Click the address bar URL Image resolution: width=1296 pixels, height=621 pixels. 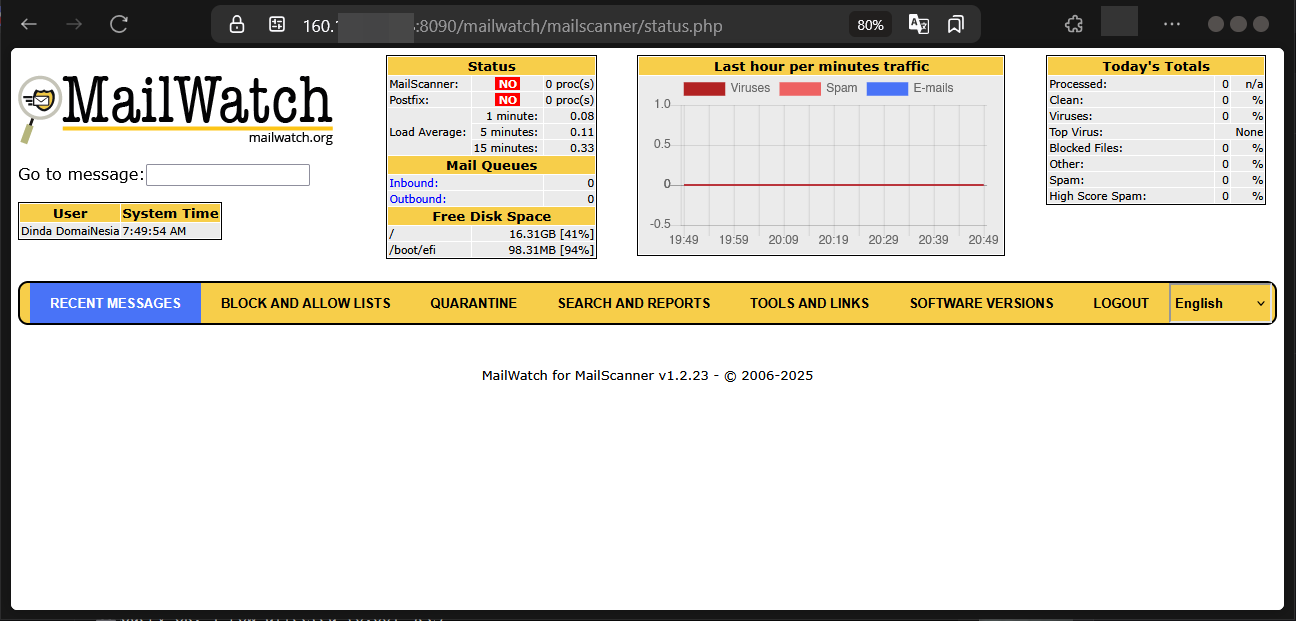512,26
